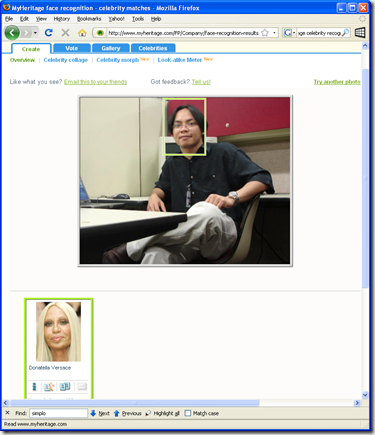The width and height of the screenshot is (375, 435).
Task: Switch to the Vote tab
Action: click(72, 48)
